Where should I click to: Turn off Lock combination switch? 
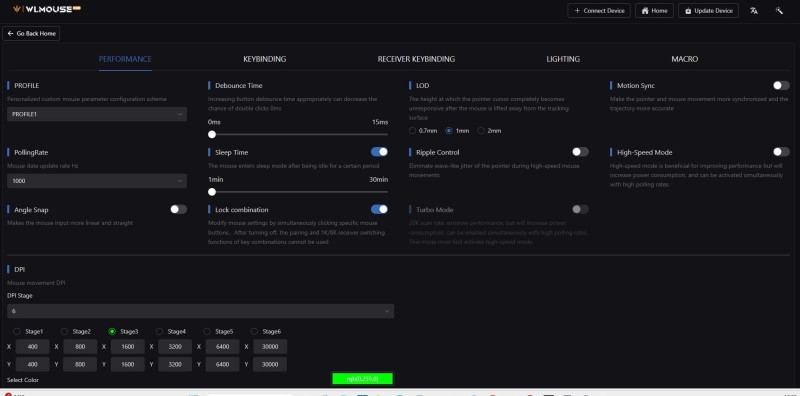[379, 209]
